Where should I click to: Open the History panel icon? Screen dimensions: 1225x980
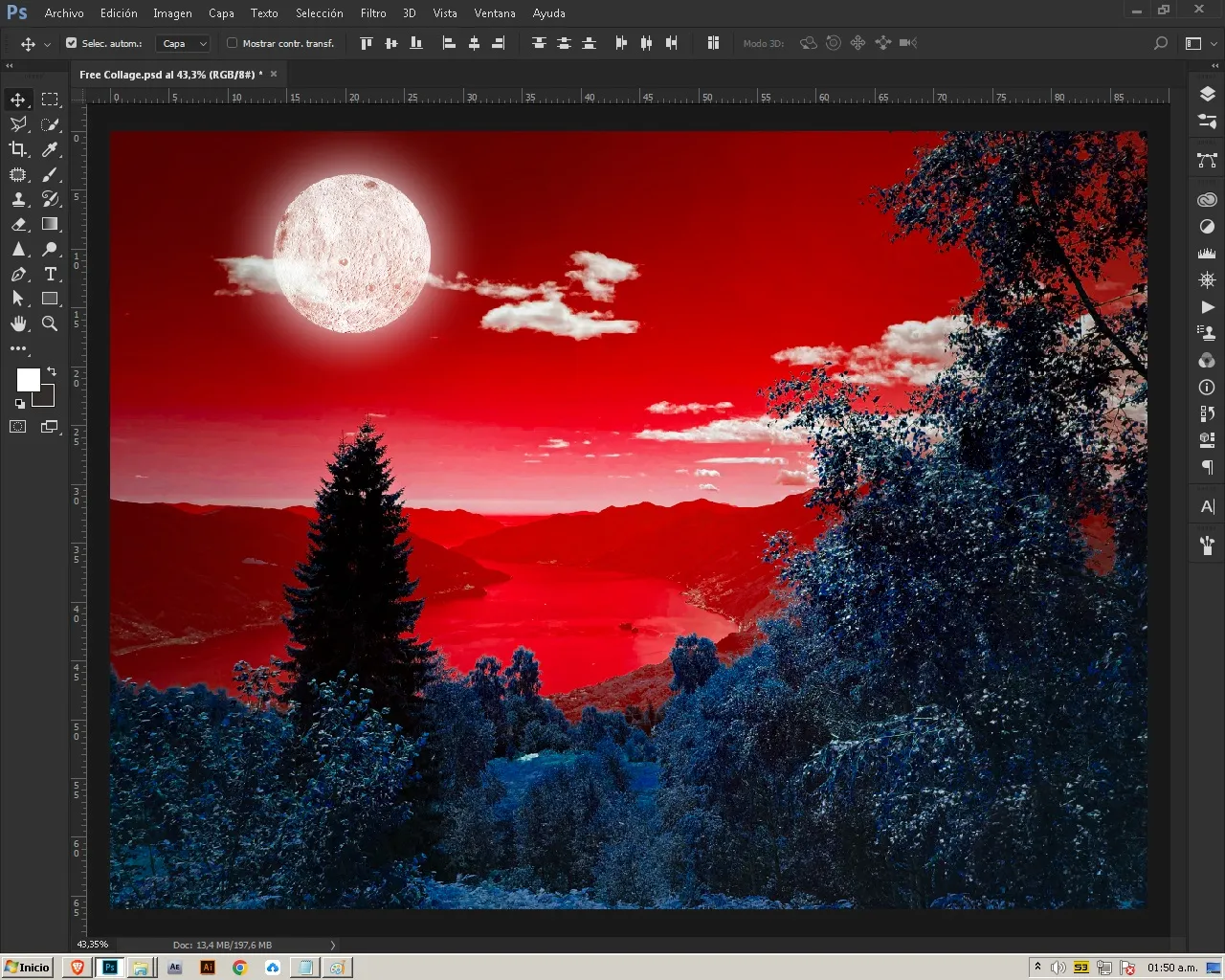click(1207, 413)
